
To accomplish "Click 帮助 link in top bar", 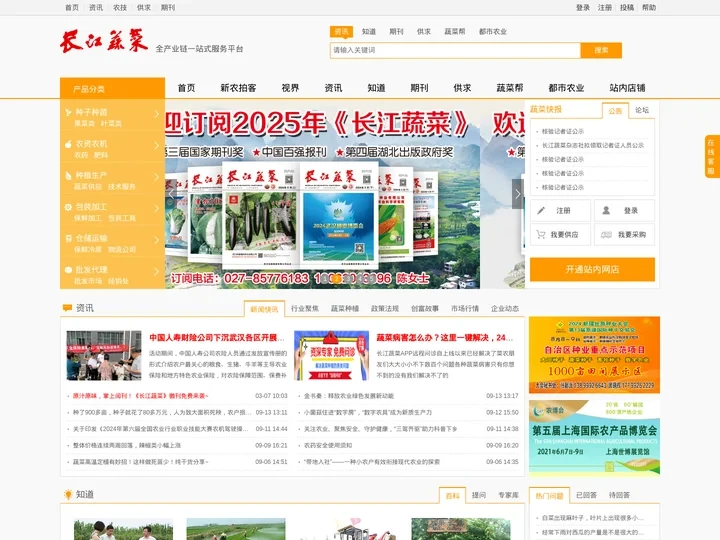I will pos(649,7).
